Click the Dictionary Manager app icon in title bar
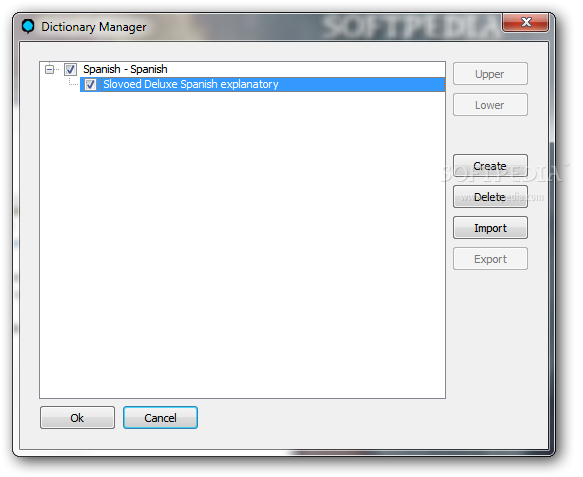The height and width of the screenshot is (477, 583). (x=28, y=26)
